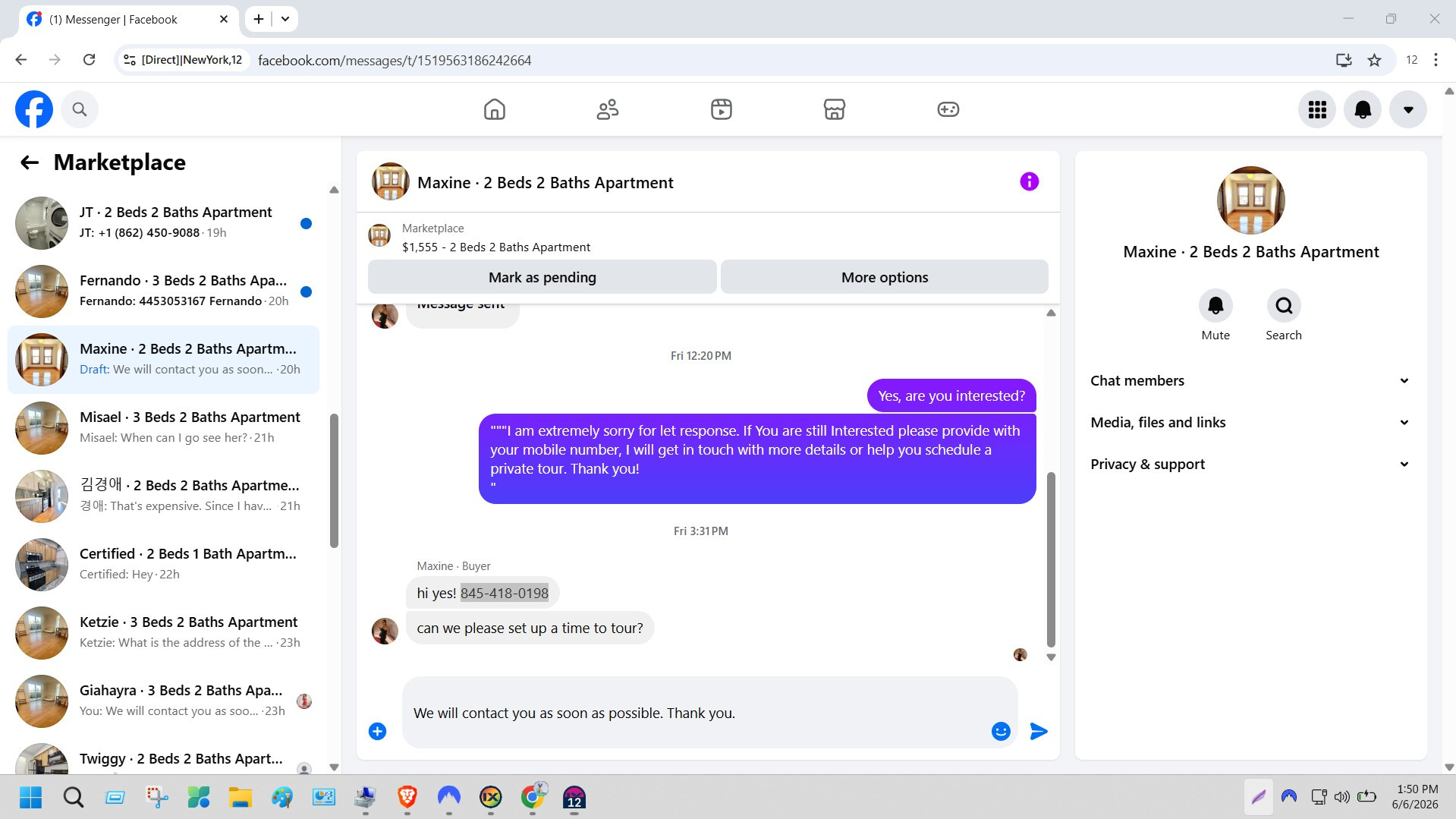
Task: Open the conversation information icon
Action: click(1029, 181)
